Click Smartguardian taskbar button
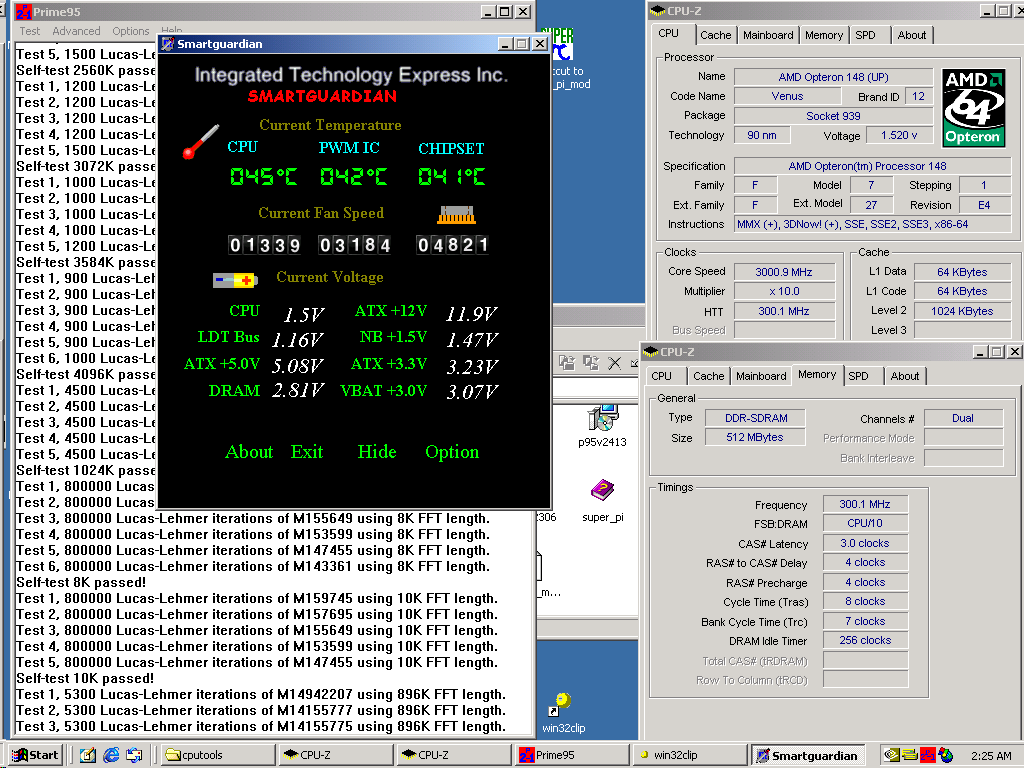This screenshot has width=1024, height=768. tap(808, 755)
